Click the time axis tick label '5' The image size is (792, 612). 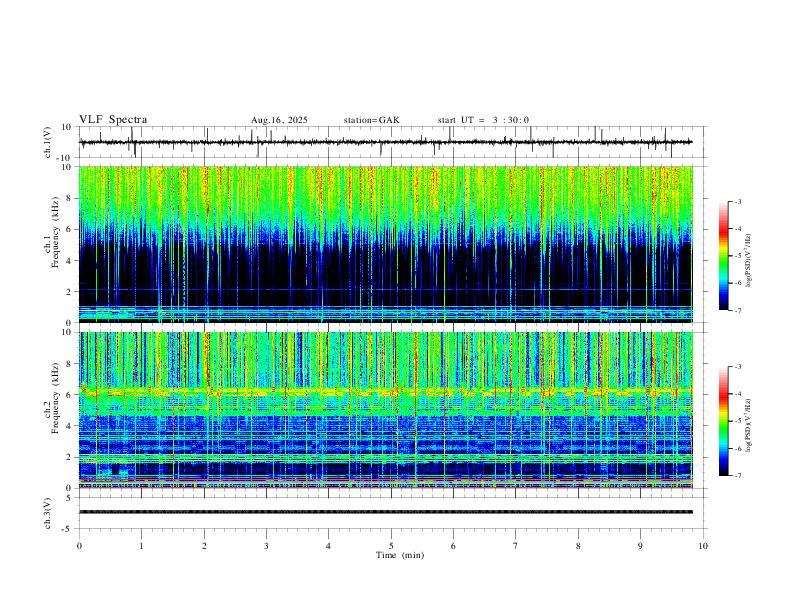tap(391, 546)
